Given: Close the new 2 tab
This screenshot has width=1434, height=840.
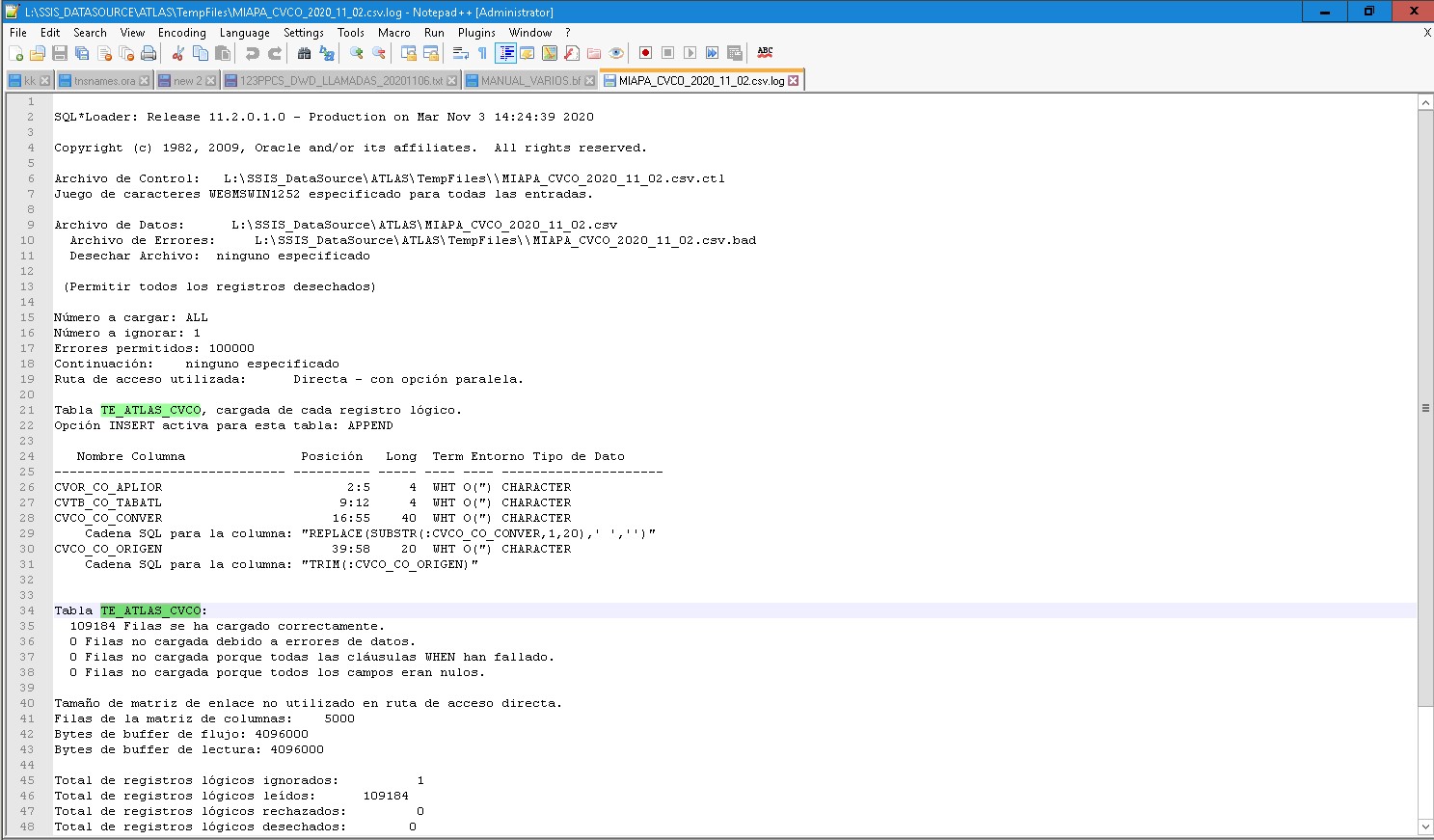Looking at the screenshot, I should pyautogui.click(x=210, y=81).
